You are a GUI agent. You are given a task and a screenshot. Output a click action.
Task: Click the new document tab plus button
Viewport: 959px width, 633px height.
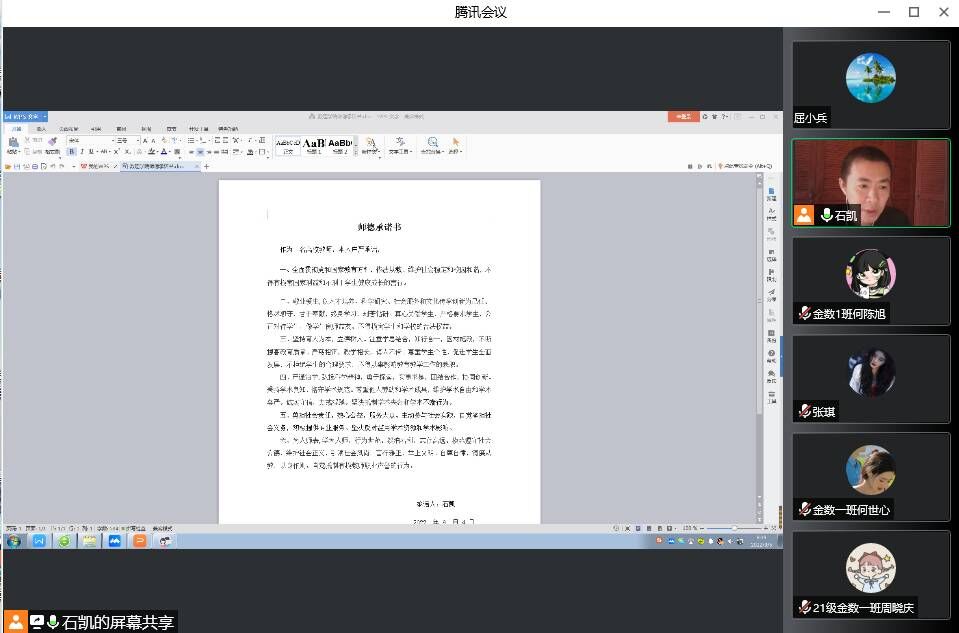207,166
